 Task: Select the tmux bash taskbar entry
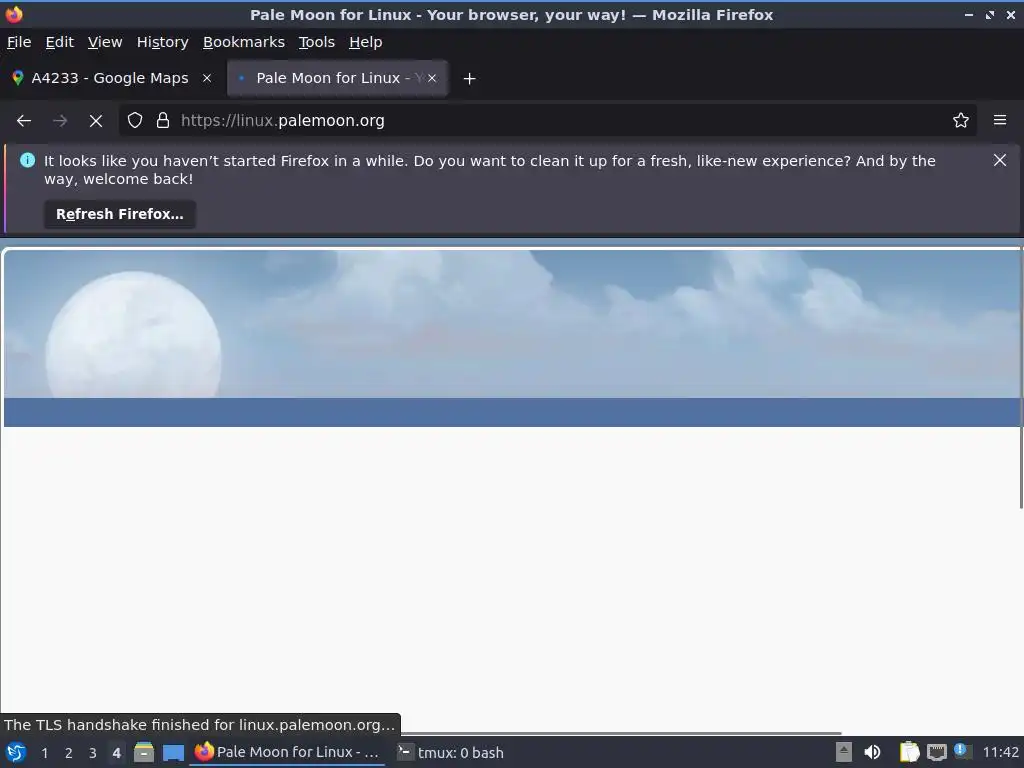[x=452, y=753]
